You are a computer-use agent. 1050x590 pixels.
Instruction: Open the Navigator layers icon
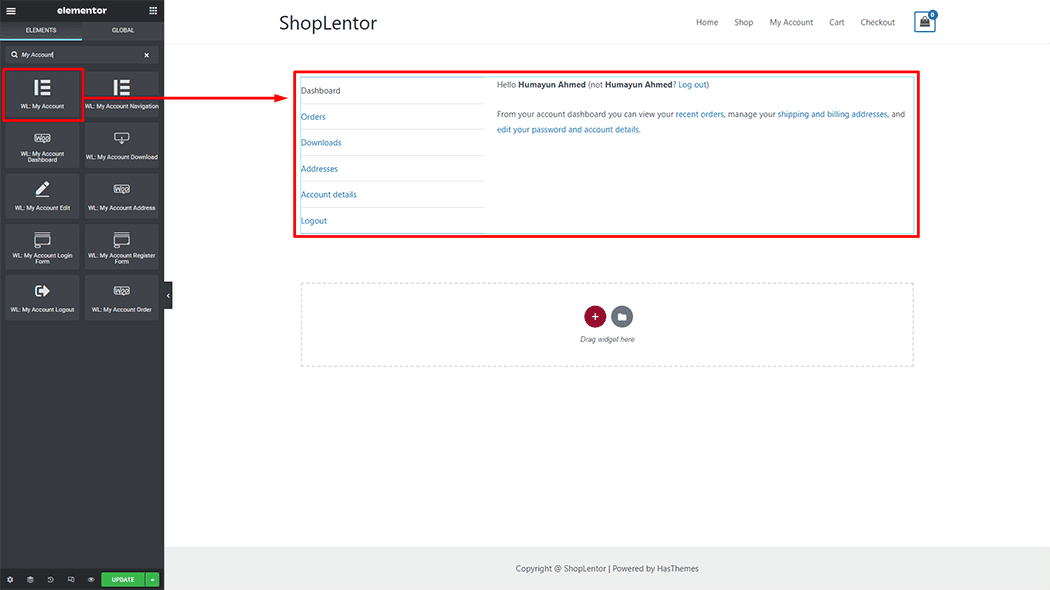pos(30,579)
